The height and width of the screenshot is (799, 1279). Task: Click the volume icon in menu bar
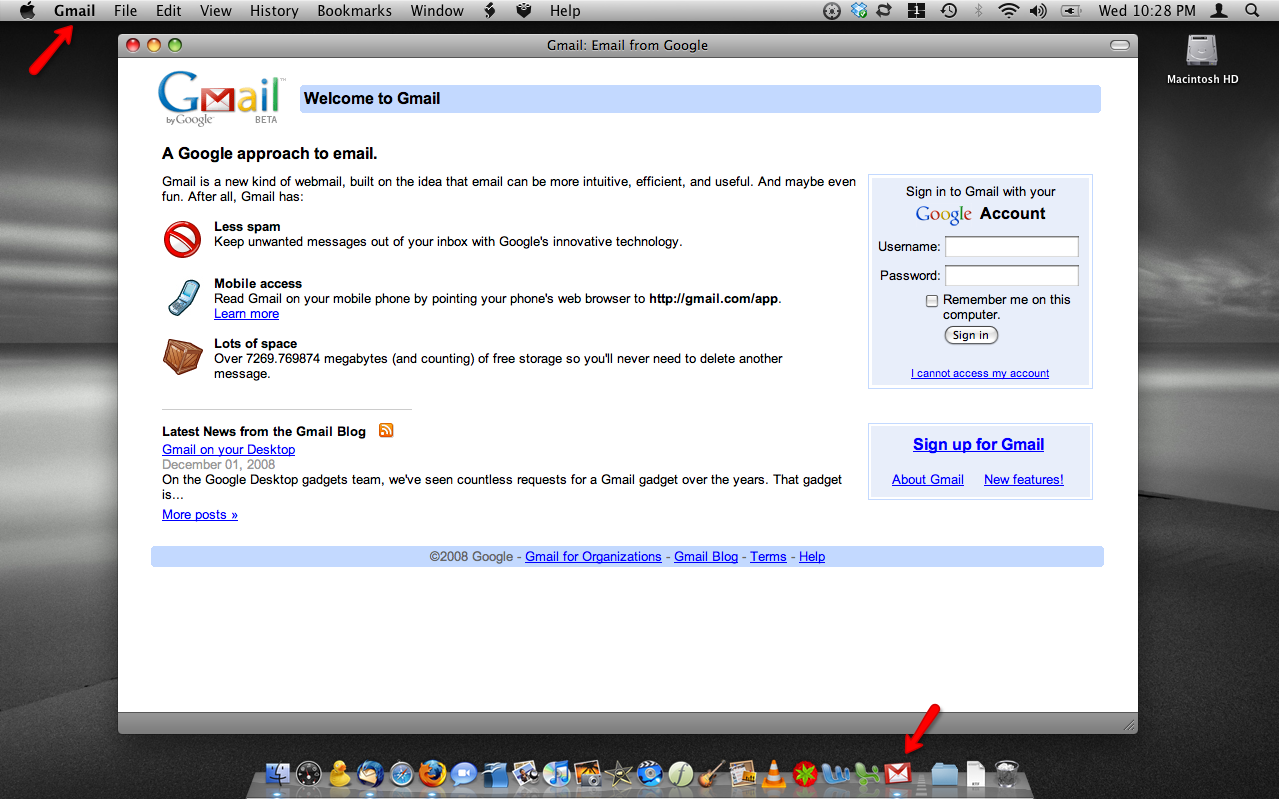click(x=1038, y=10)
